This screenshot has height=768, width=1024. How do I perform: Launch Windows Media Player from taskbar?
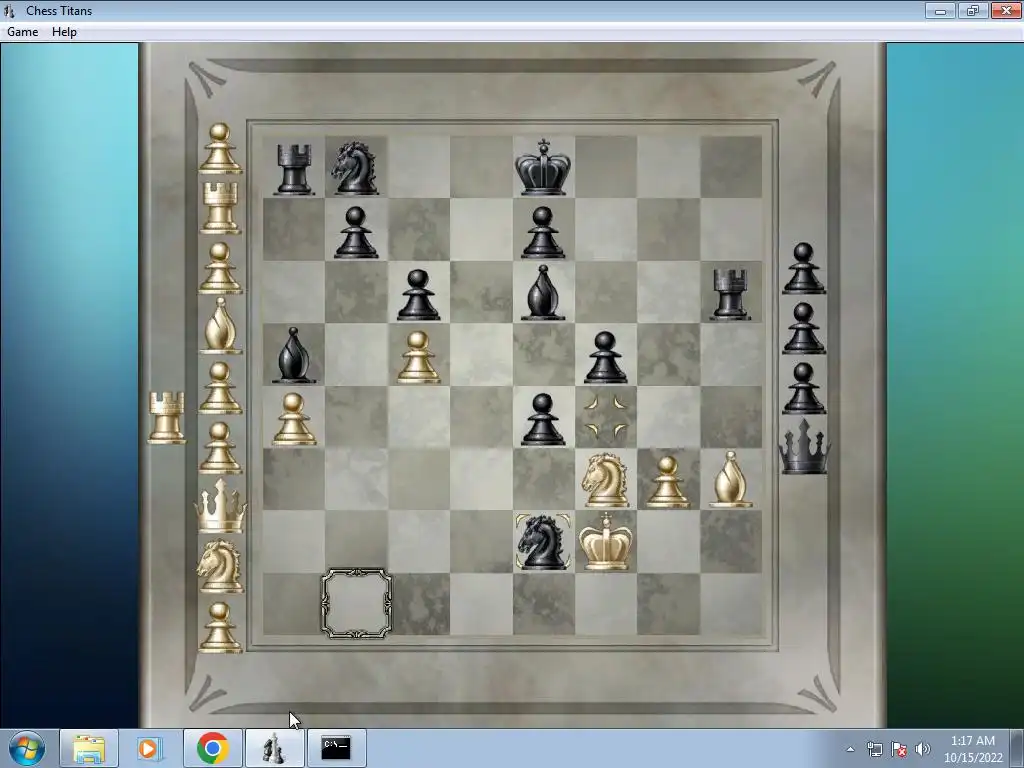coord(150,748)
